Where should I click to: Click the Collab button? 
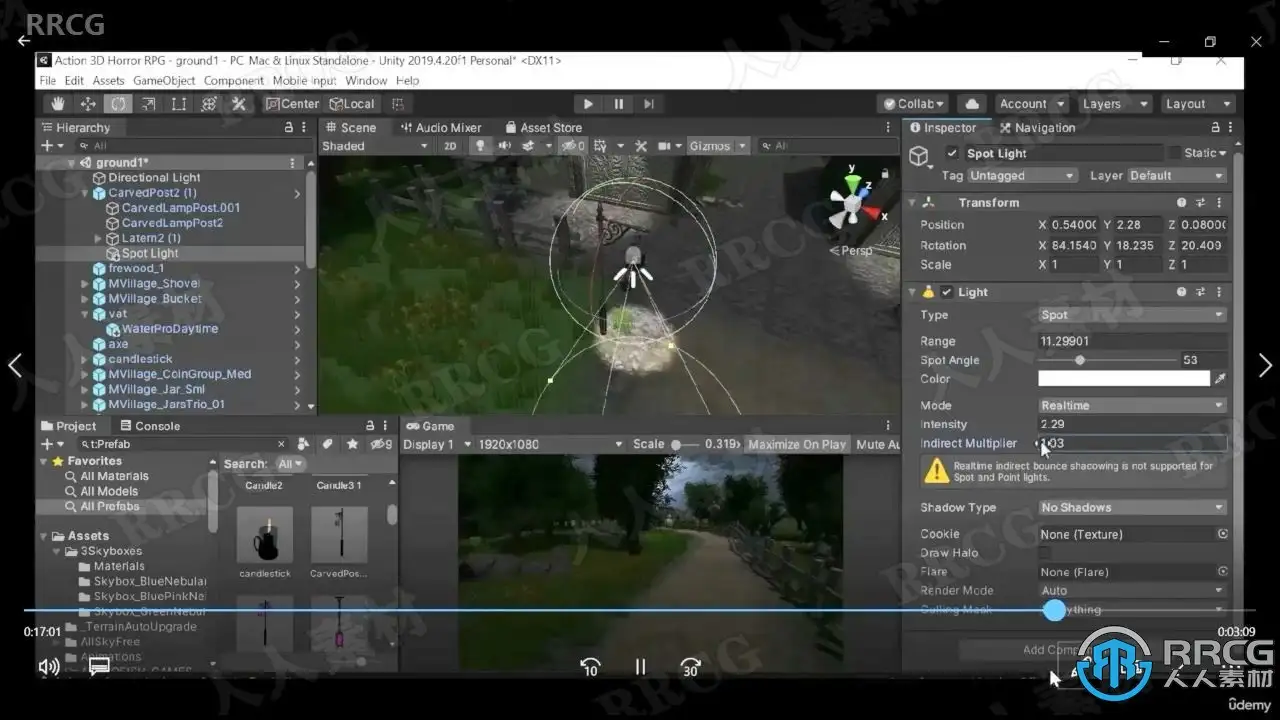coord(914,104)
